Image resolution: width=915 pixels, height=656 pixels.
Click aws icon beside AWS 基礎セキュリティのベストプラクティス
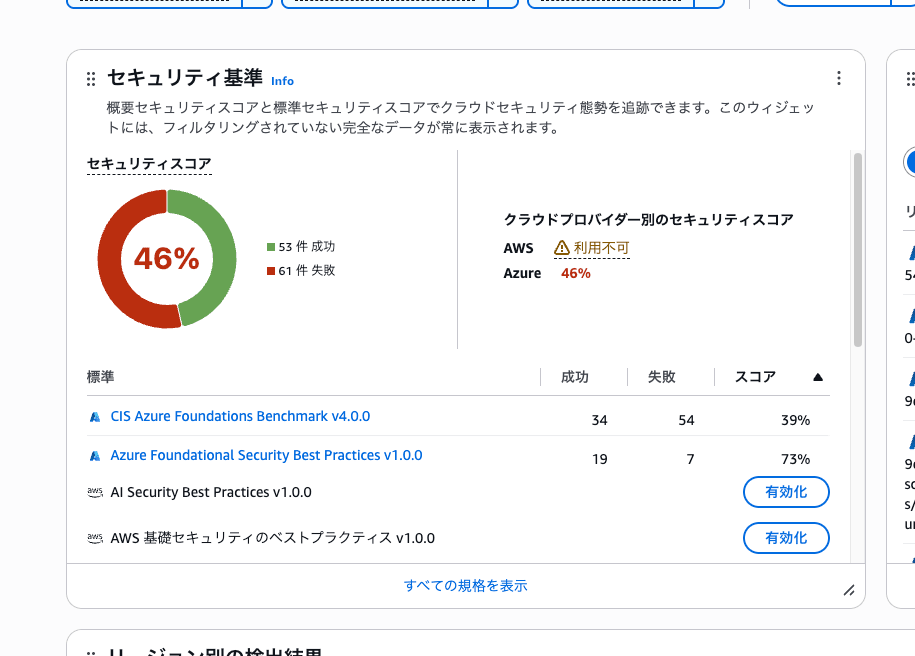point(95,538)
